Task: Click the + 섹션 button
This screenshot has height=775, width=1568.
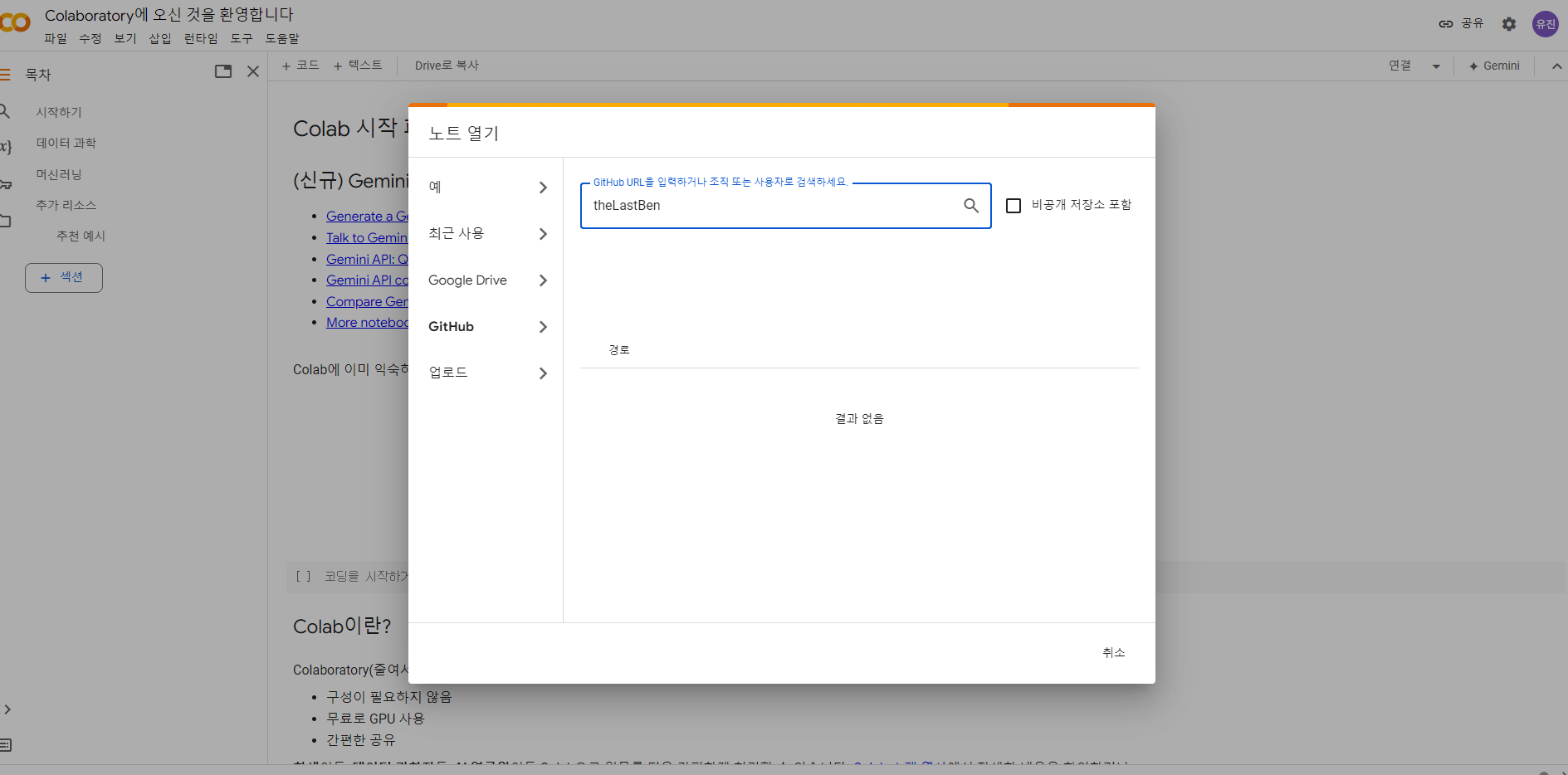Action: coord(64,278)
